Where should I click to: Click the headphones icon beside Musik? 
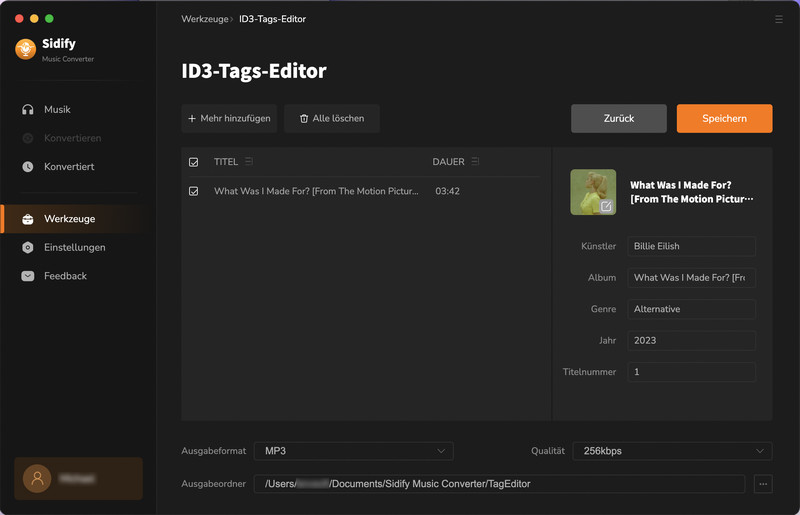pos(28,110)
